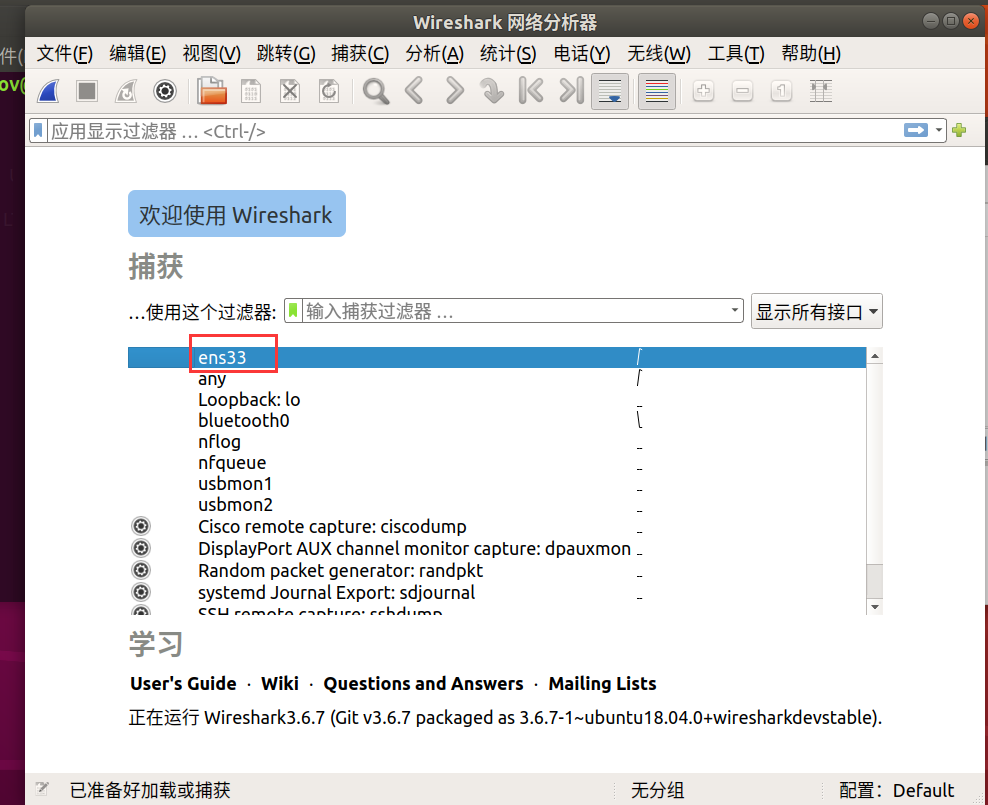Open settings for randpkt generator
This screenshot has height=805, width=988.
(141, 570)
